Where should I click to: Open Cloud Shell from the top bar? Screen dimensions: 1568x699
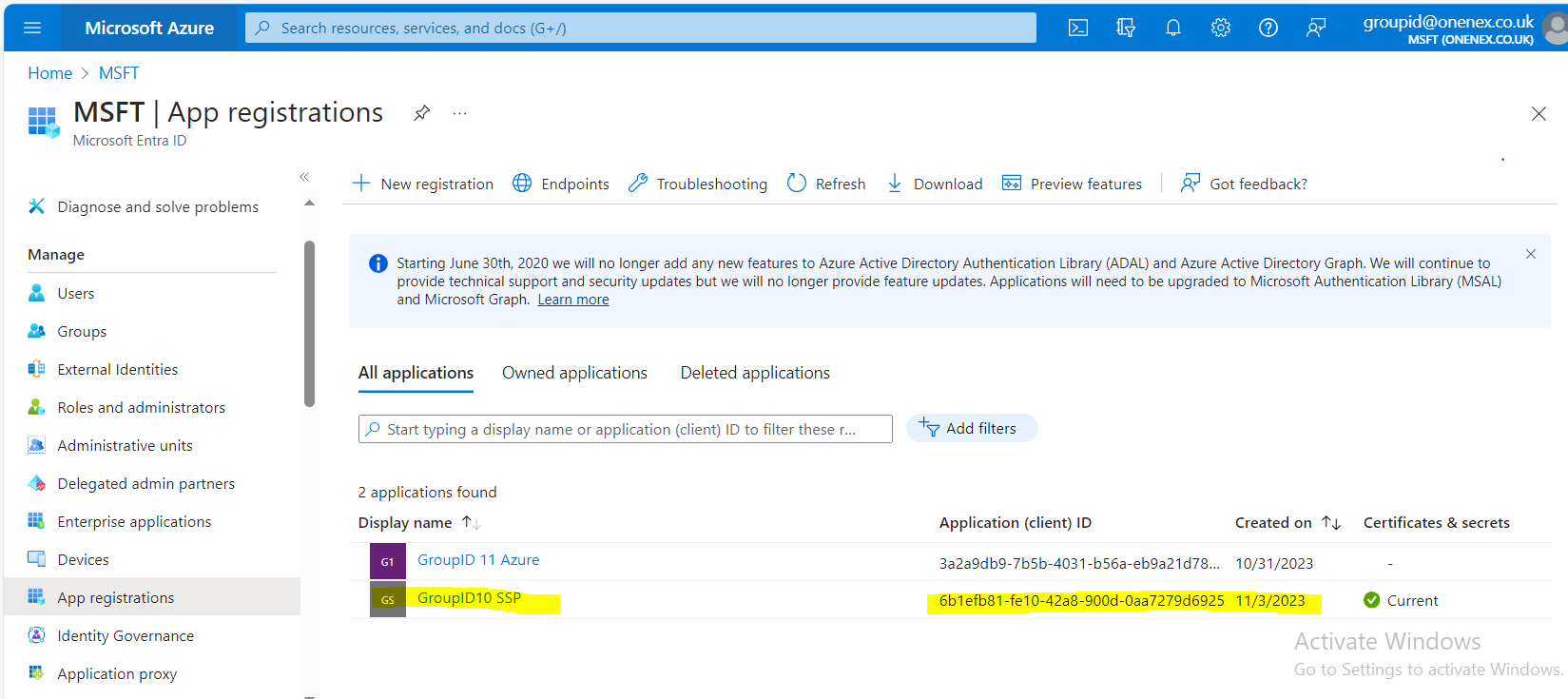tap(1078, 28)
